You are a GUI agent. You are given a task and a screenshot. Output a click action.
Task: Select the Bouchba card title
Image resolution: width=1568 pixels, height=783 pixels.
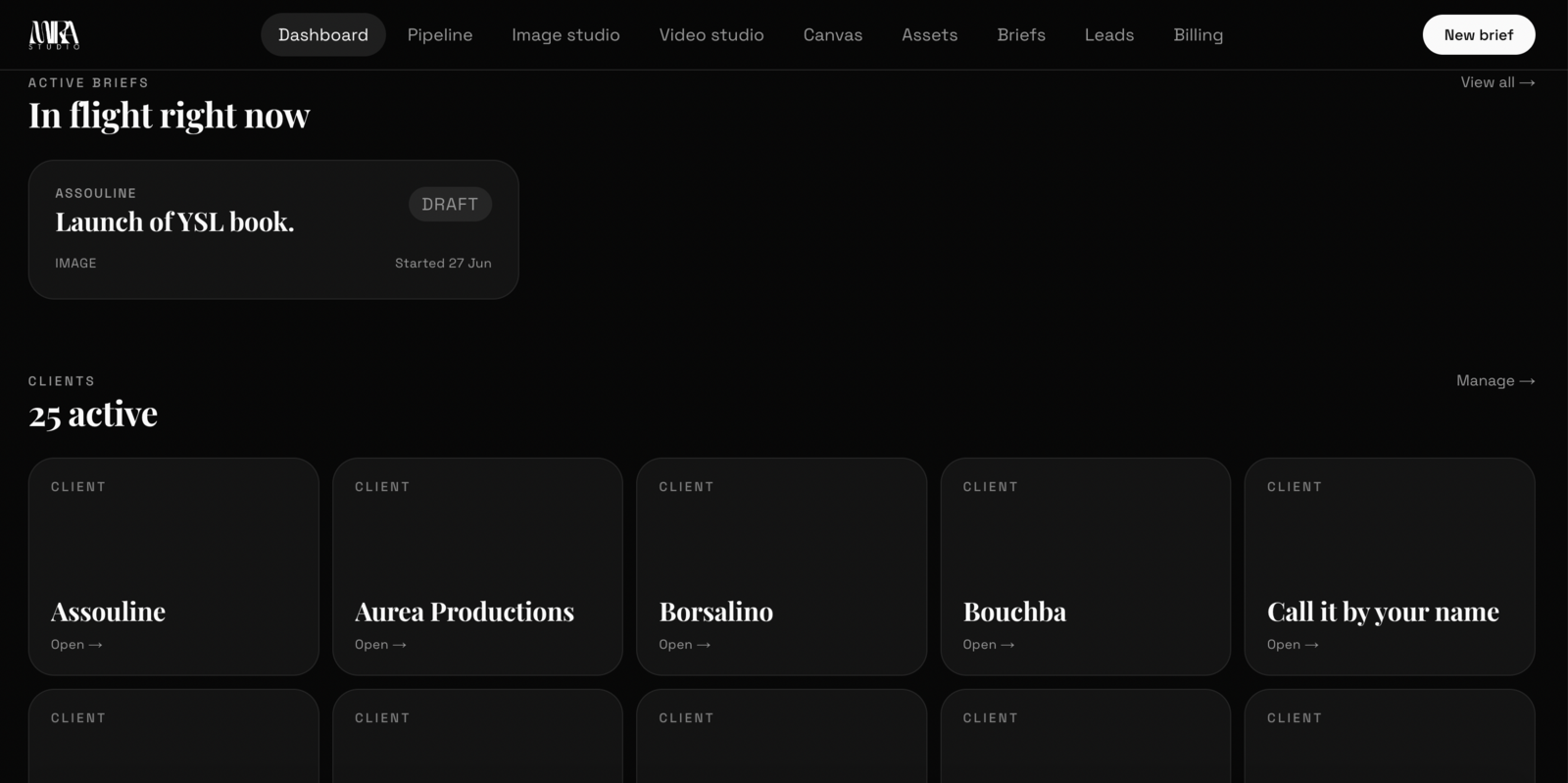tap(1014, 612)
